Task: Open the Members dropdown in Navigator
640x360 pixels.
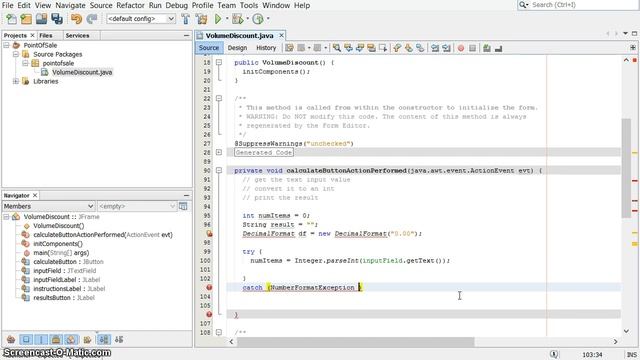Action: click(x=49, y=207)
